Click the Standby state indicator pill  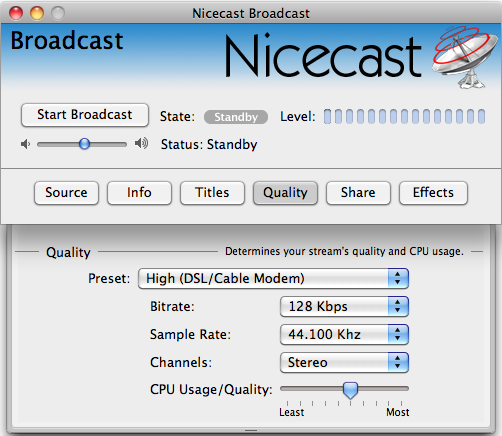coord(236,117)
